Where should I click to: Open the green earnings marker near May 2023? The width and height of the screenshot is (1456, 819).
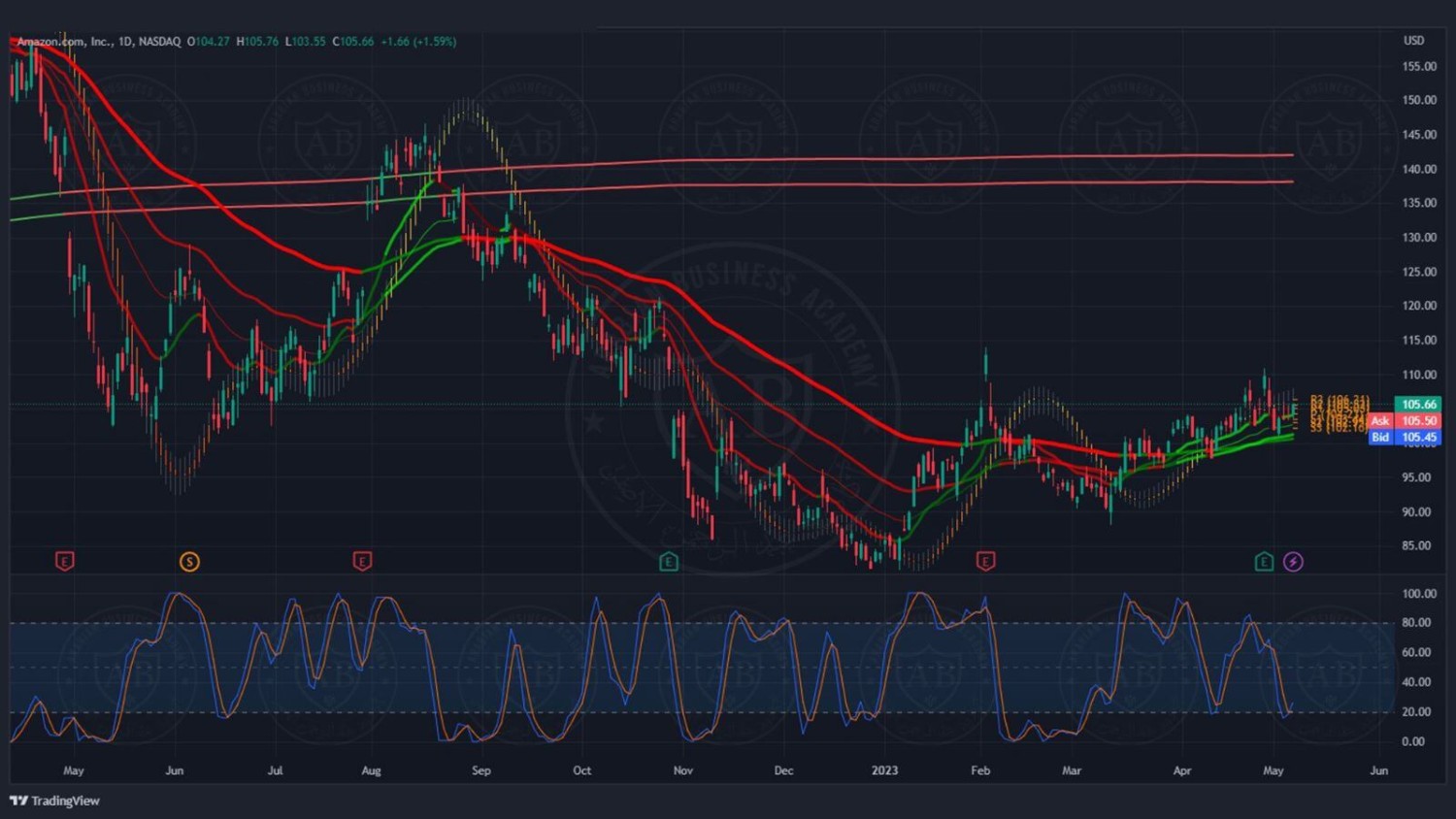tap(1264, 561)
